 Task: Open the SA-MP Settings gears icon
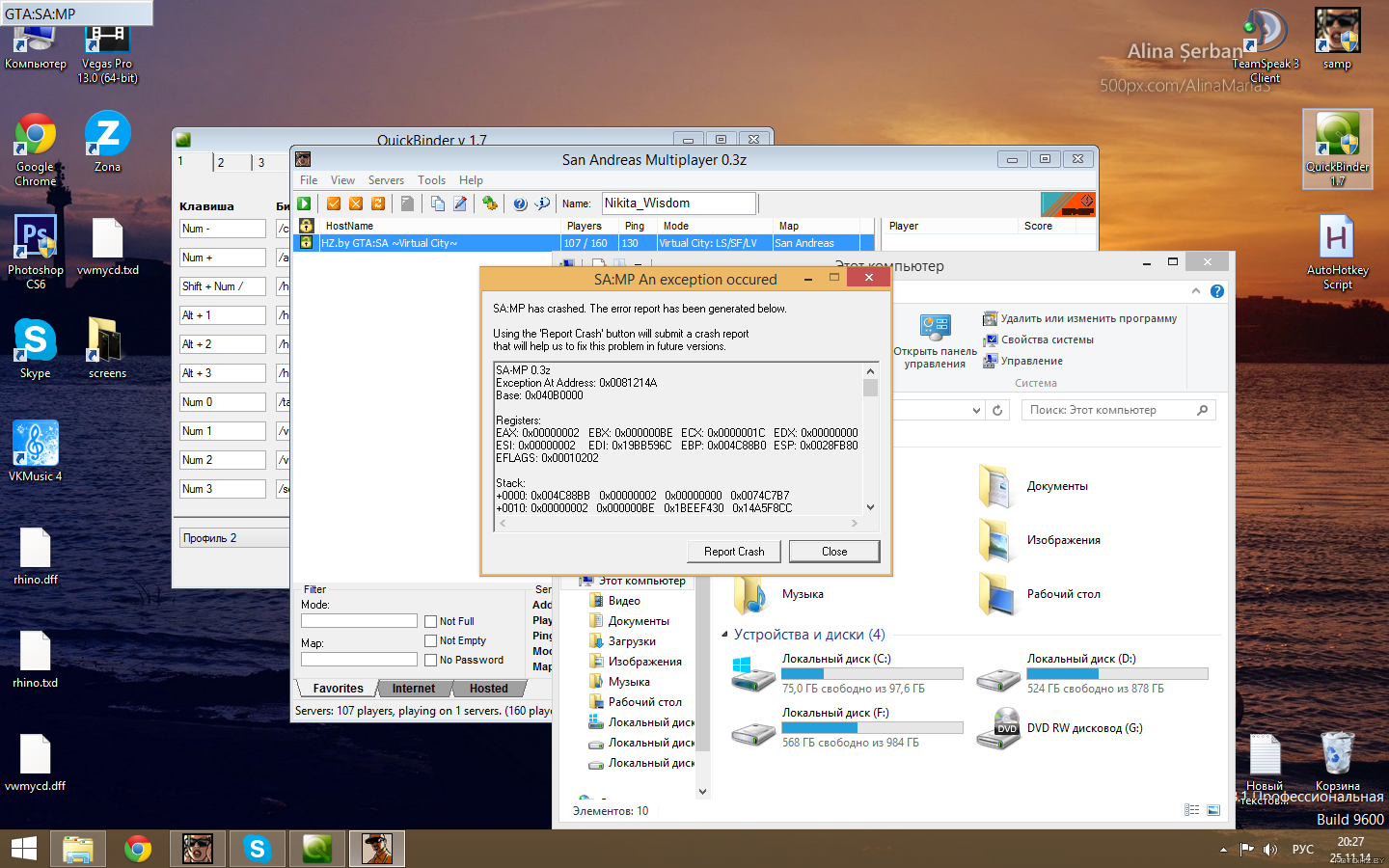[x=490, y=203]
